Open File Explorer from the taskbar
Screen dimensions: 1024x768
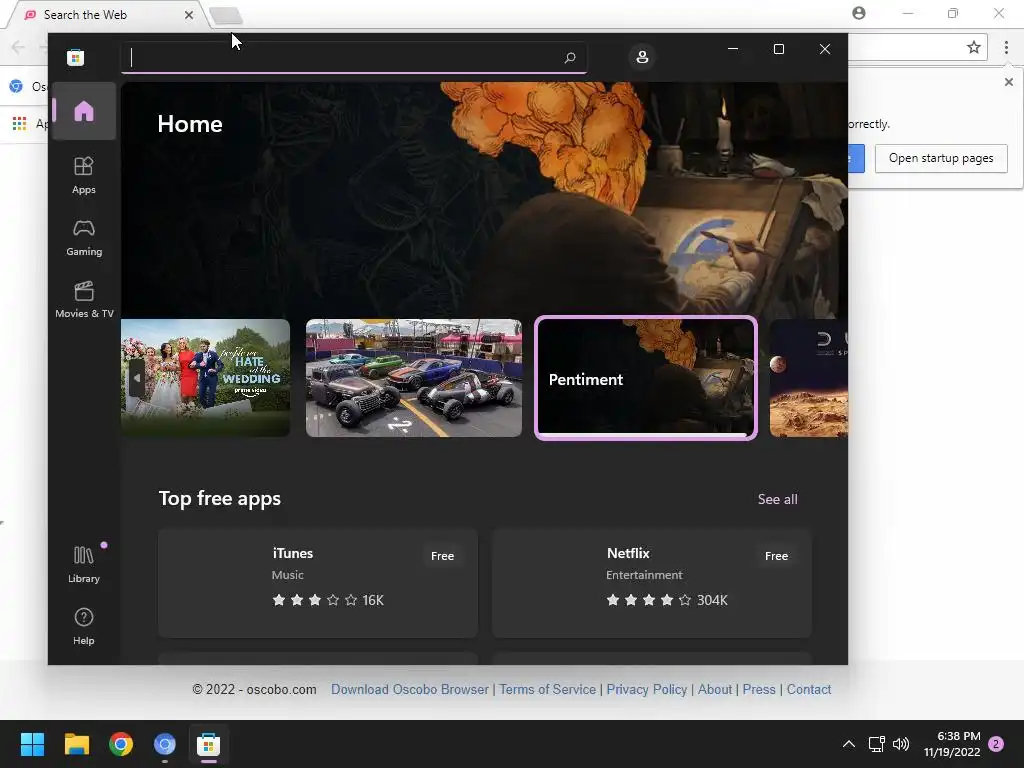tap(76, 744)
